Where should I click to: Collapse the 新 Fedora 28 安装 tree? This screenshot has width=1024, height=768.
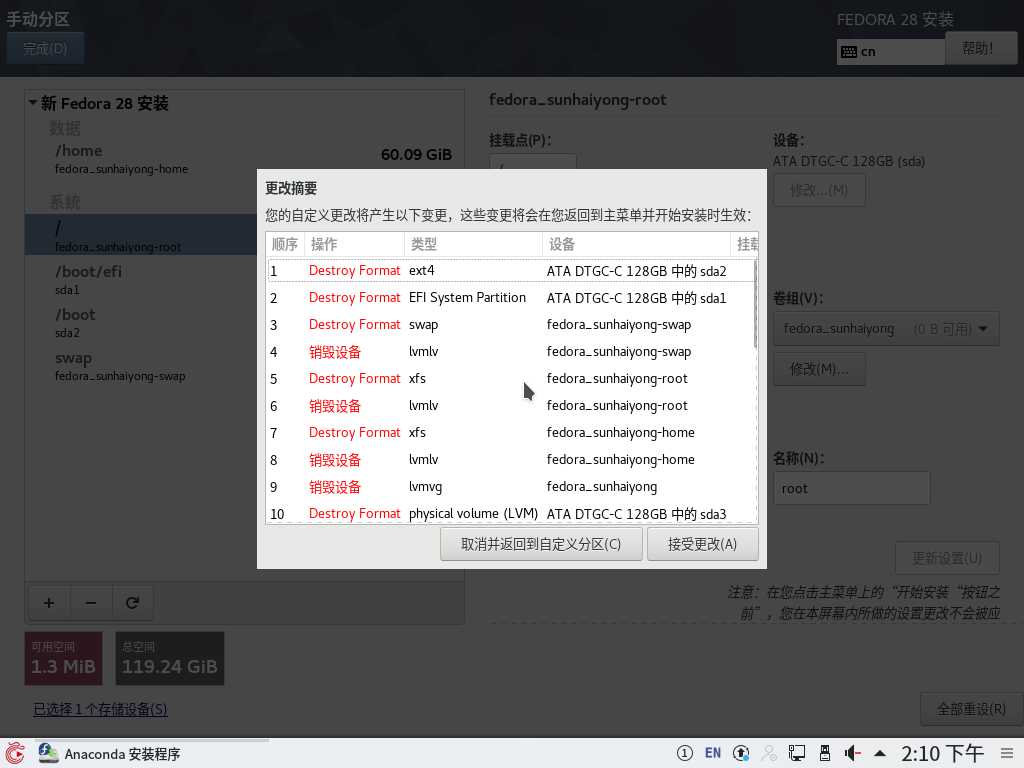(33, 103)
